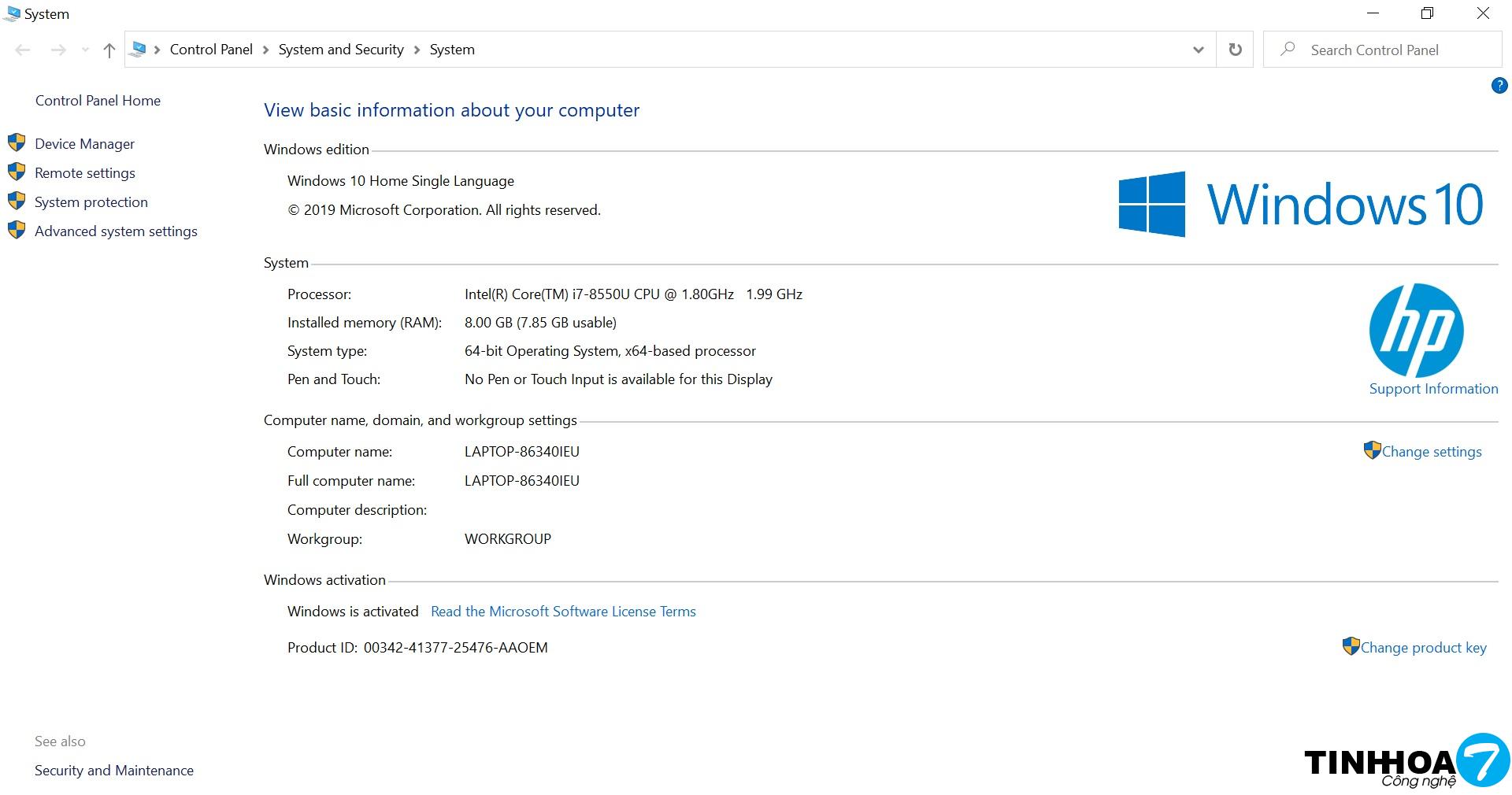The width and height of the screenshot is (1512, 795).
Task: Click the computer icon in address bar
Action: pos(139,50)
